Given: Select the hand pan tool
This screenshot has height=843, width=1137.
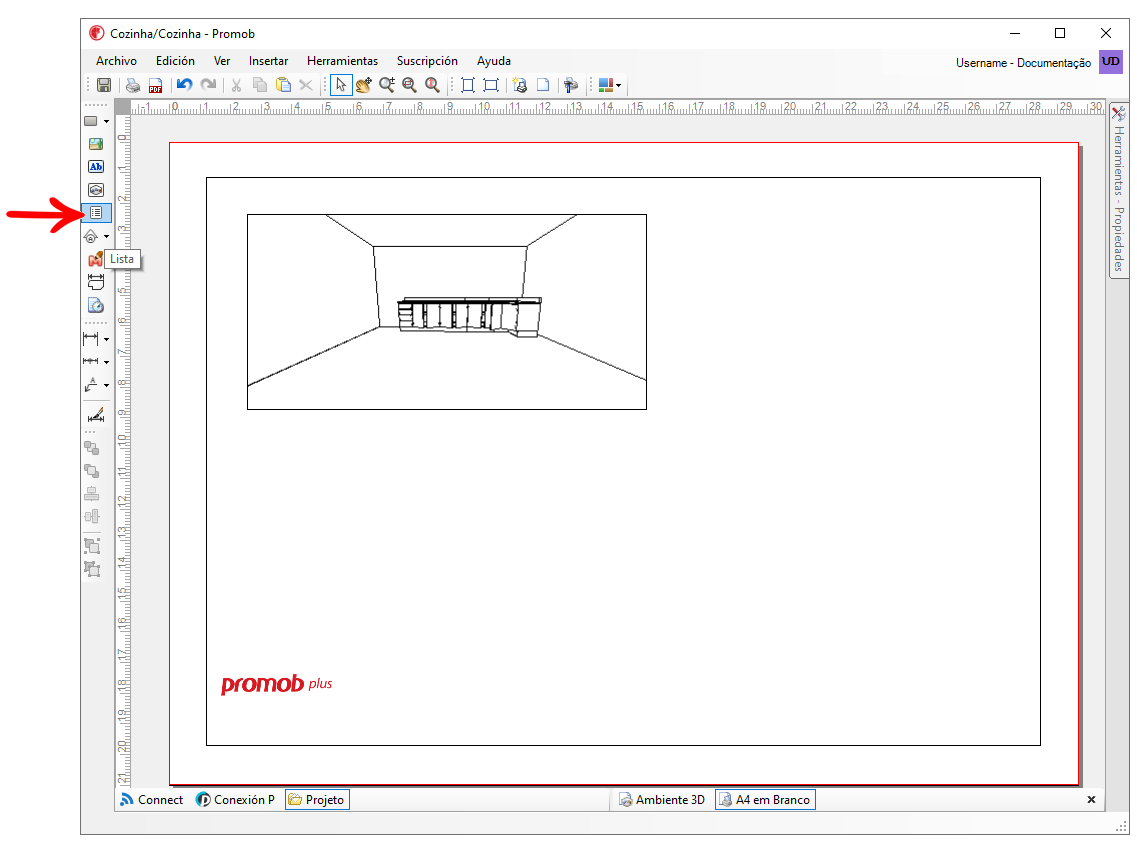Looking at the screenshot, I should click(364, 85).
